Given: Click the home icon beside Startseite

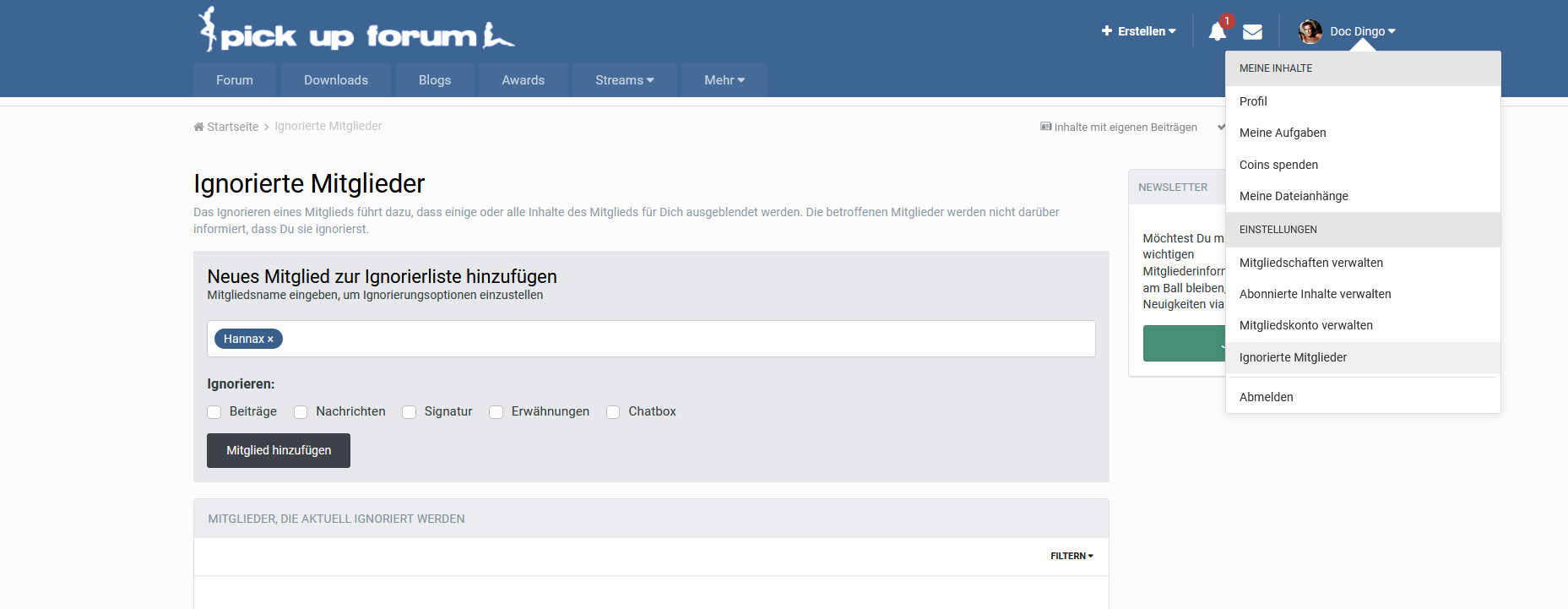Looking at the screenshot, I should 198,127.
